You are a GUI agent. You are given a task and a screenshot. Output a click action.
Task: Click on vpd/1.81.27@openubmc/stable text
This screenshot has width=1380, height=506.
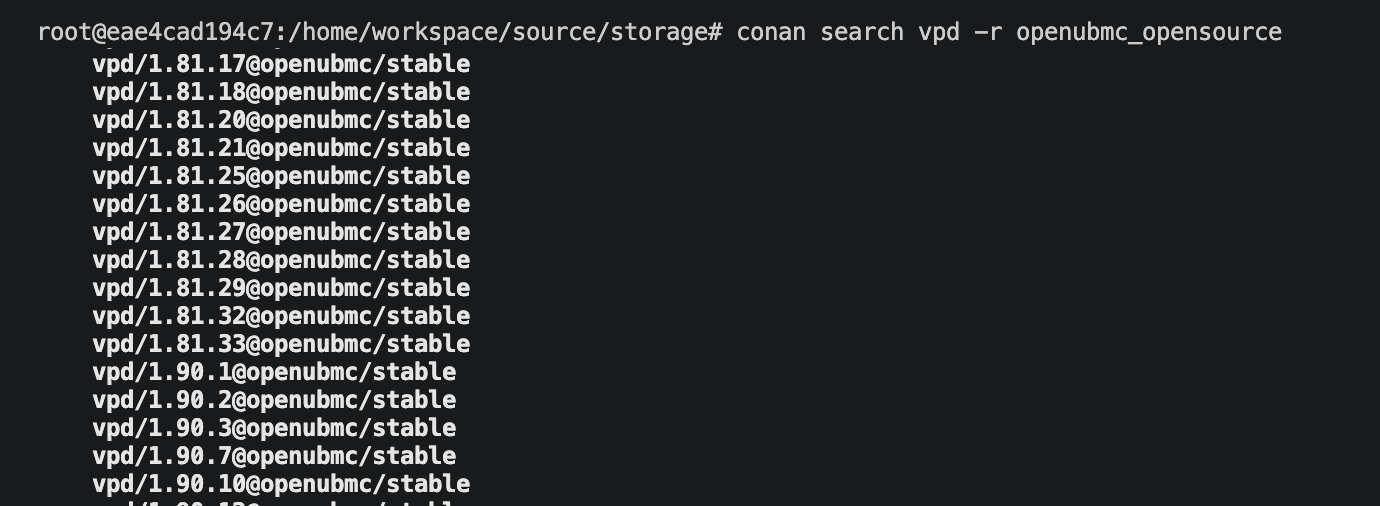pyautogui.click(x=281, y=233)
